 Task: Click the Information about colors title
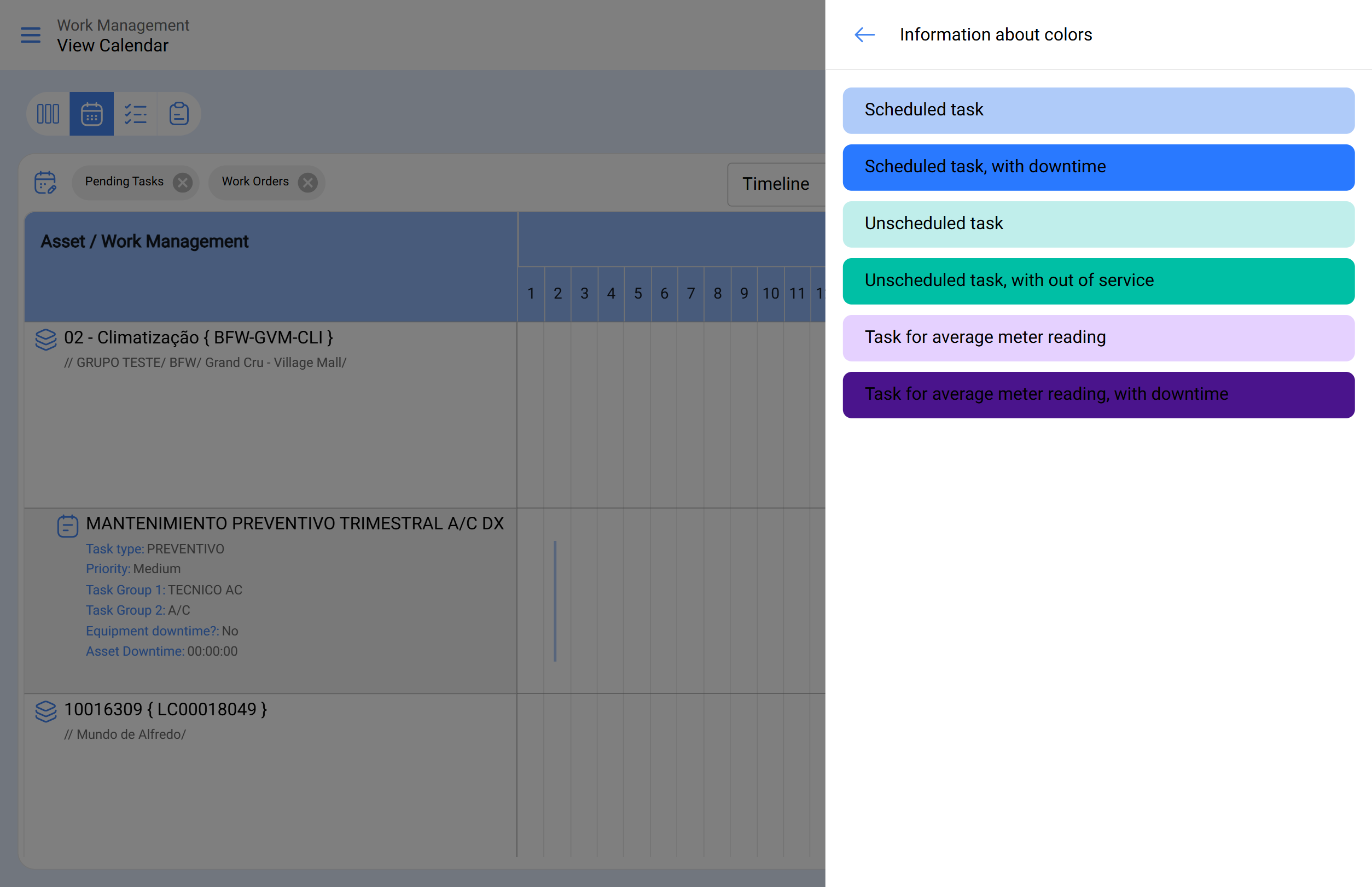click(x=996, y=34)
